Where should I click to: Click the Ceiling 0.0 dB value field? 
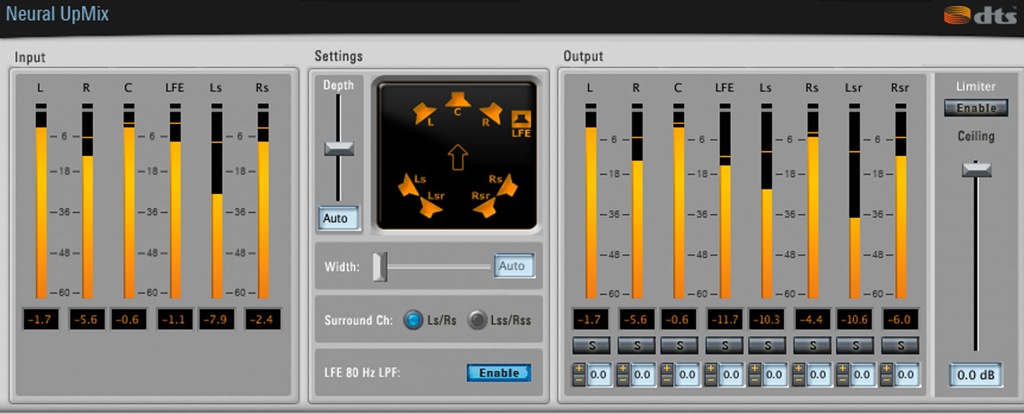coord(976,375)
